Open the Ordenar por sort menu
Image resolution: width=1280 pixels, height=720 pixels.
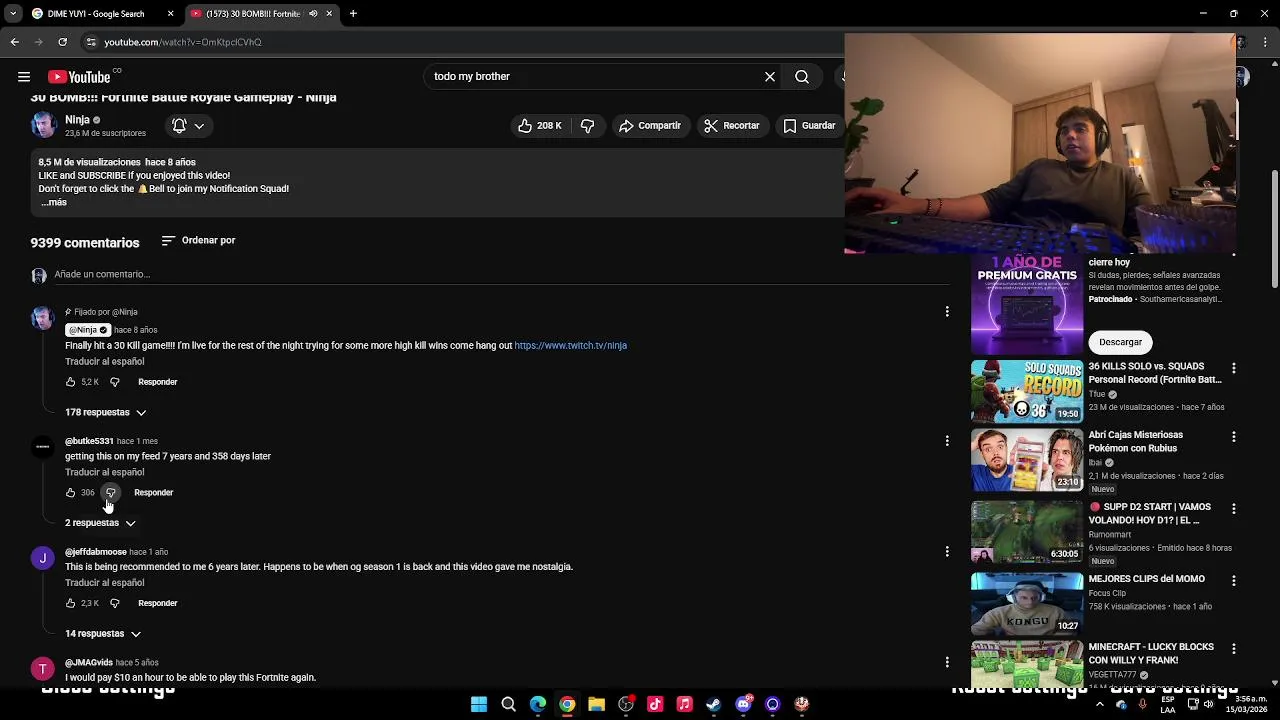tap(198, 240)
